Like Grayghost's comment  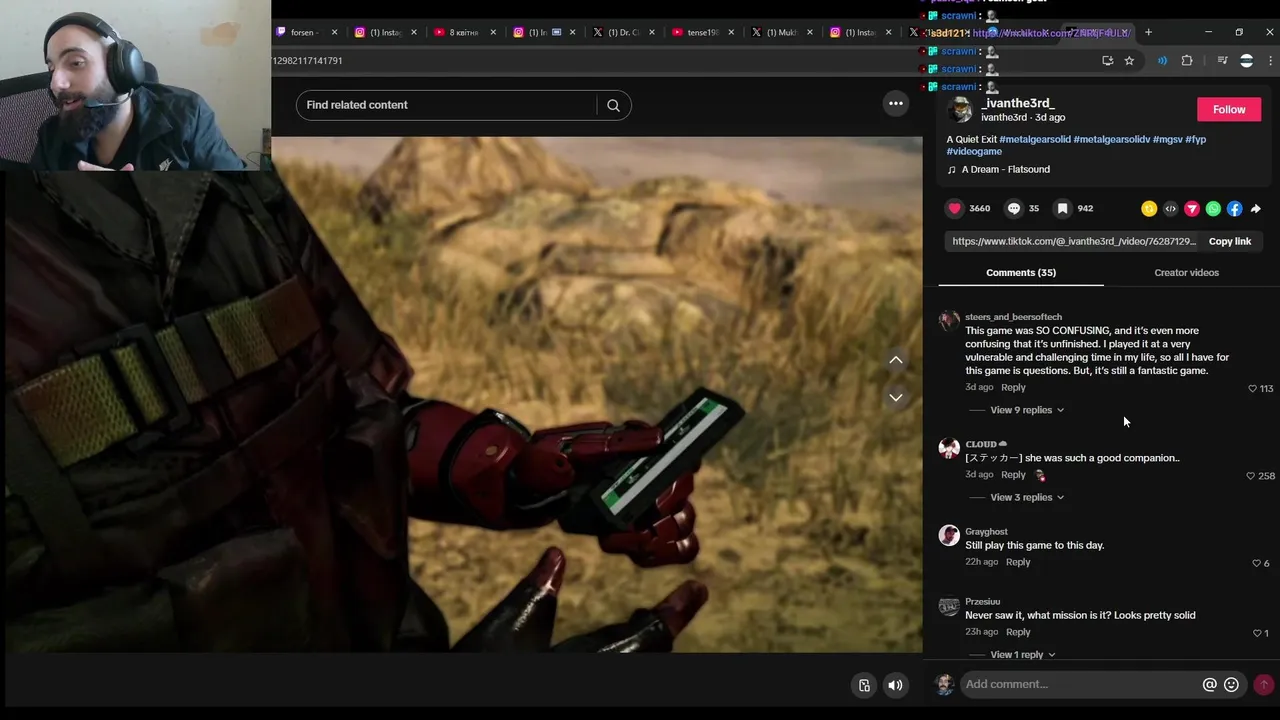point(1256,563)
